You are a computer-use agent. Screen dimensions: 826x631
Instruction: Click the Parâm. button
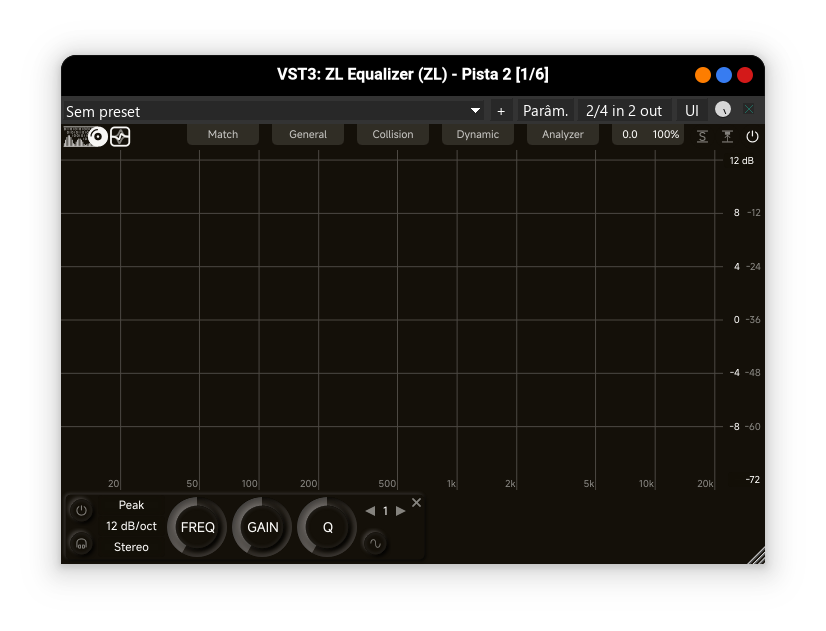point(544,110)
